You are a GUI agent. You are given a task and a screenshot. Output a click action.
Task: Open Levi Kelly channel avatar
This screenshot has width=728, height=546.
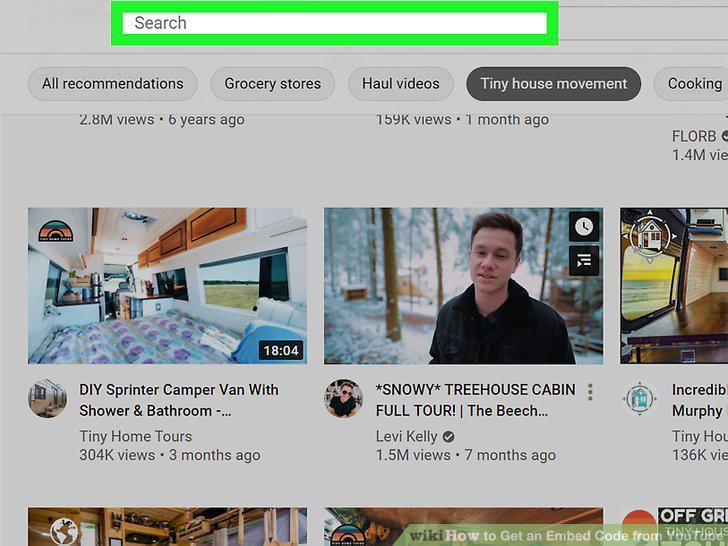click(x=344, y=398)
